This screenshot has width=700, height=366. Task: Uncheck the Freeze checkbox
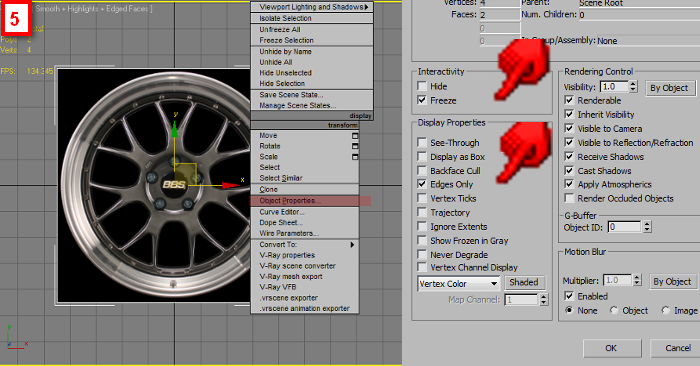pyautogui.click(x=422, y=100)
